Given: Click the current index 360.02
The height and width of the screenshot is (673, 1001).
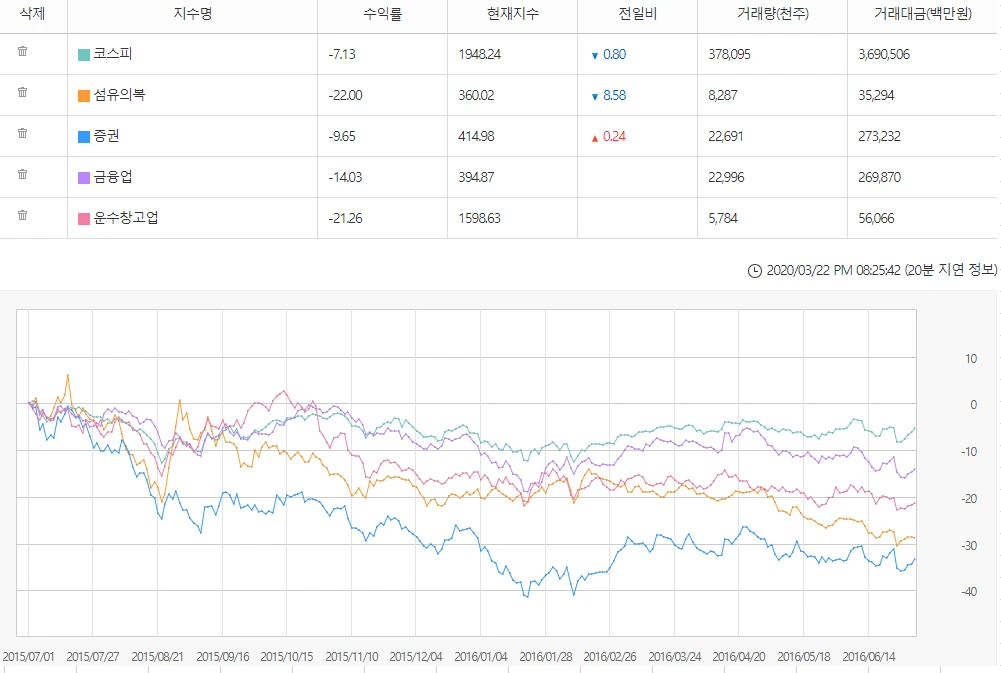Looking at the screenshot, I should [476, 95].
